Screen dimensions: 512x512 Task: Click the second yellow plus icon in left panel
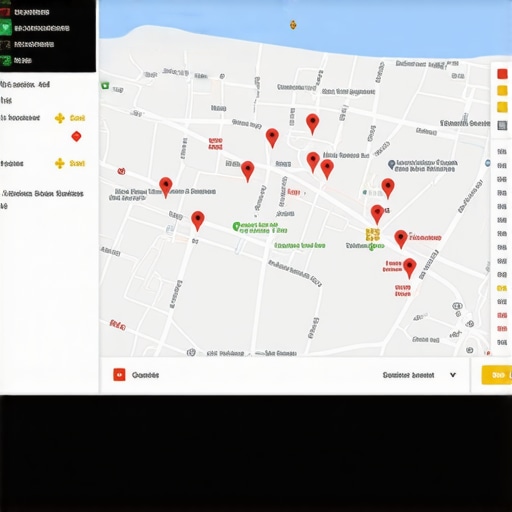click(x=60, y=163)
